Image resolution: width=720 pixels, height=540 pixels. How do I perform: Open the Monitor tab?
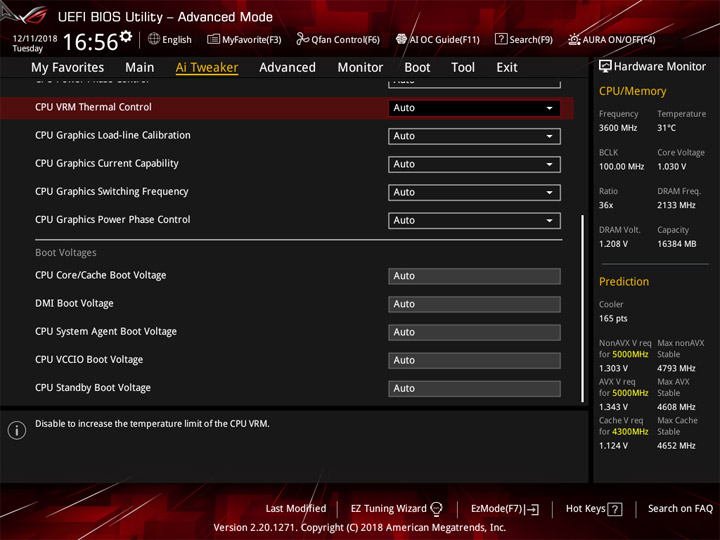360,68
